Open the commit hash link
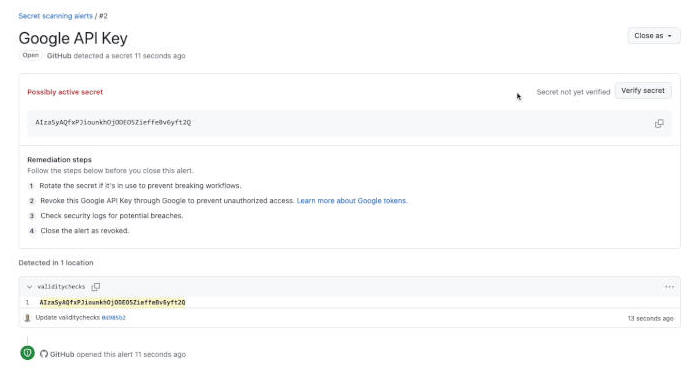Screen dimensions: 700x370 [113, 318]
